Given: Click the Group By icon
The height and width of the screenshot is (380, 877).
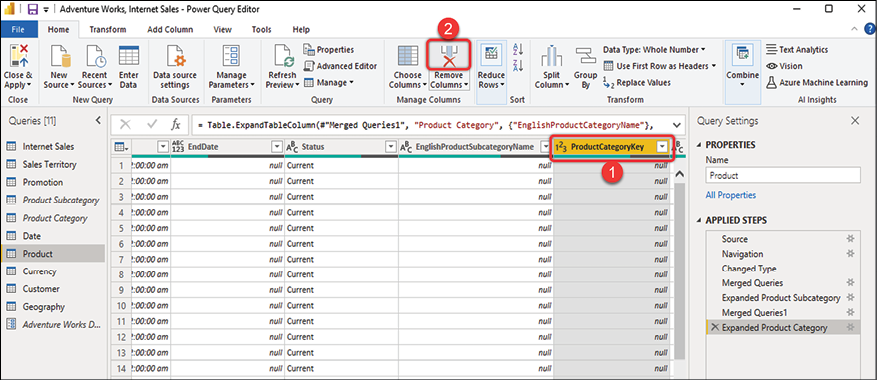Looking at the screenshot, I should (586, 56).
